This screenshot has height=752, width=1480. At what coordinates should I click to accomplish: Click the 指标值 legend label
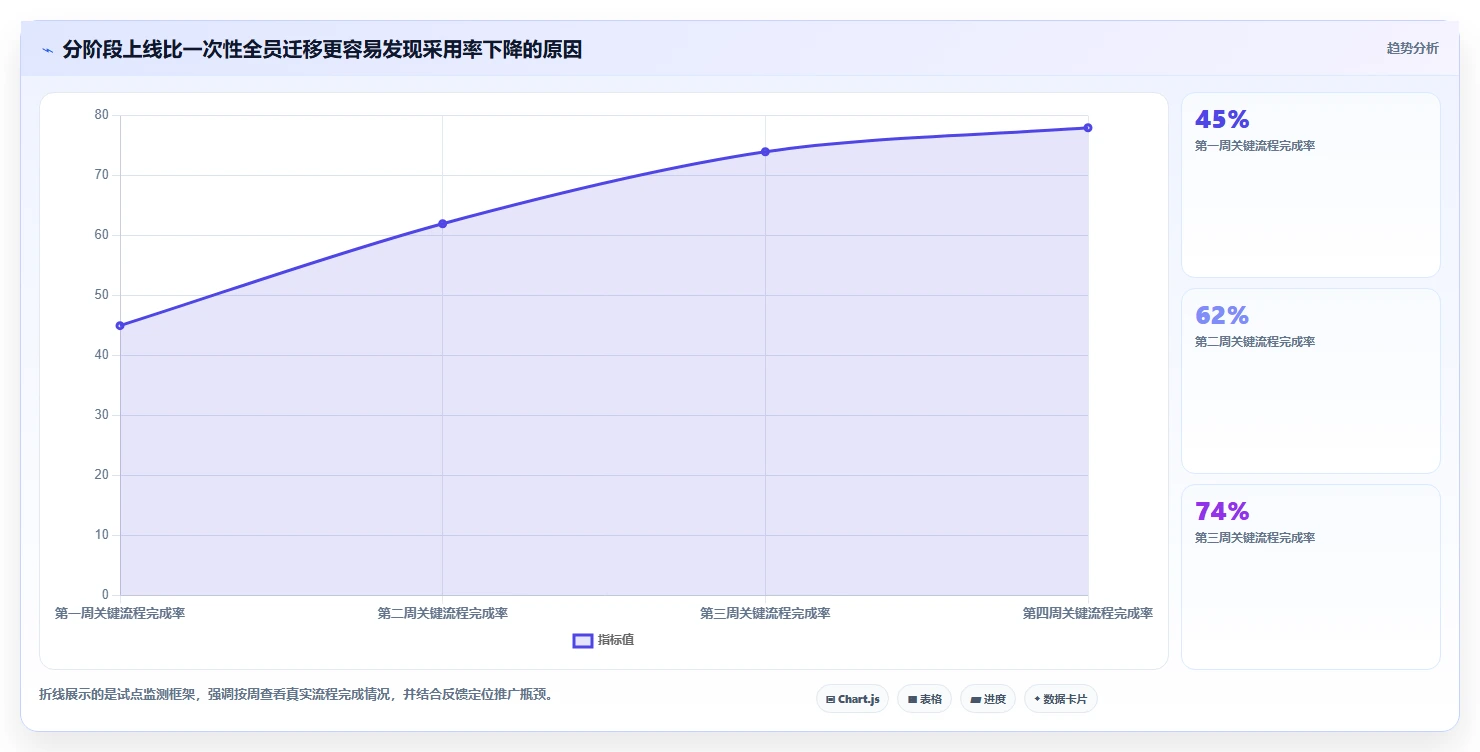pyautogui.click(x=616, y=640)
